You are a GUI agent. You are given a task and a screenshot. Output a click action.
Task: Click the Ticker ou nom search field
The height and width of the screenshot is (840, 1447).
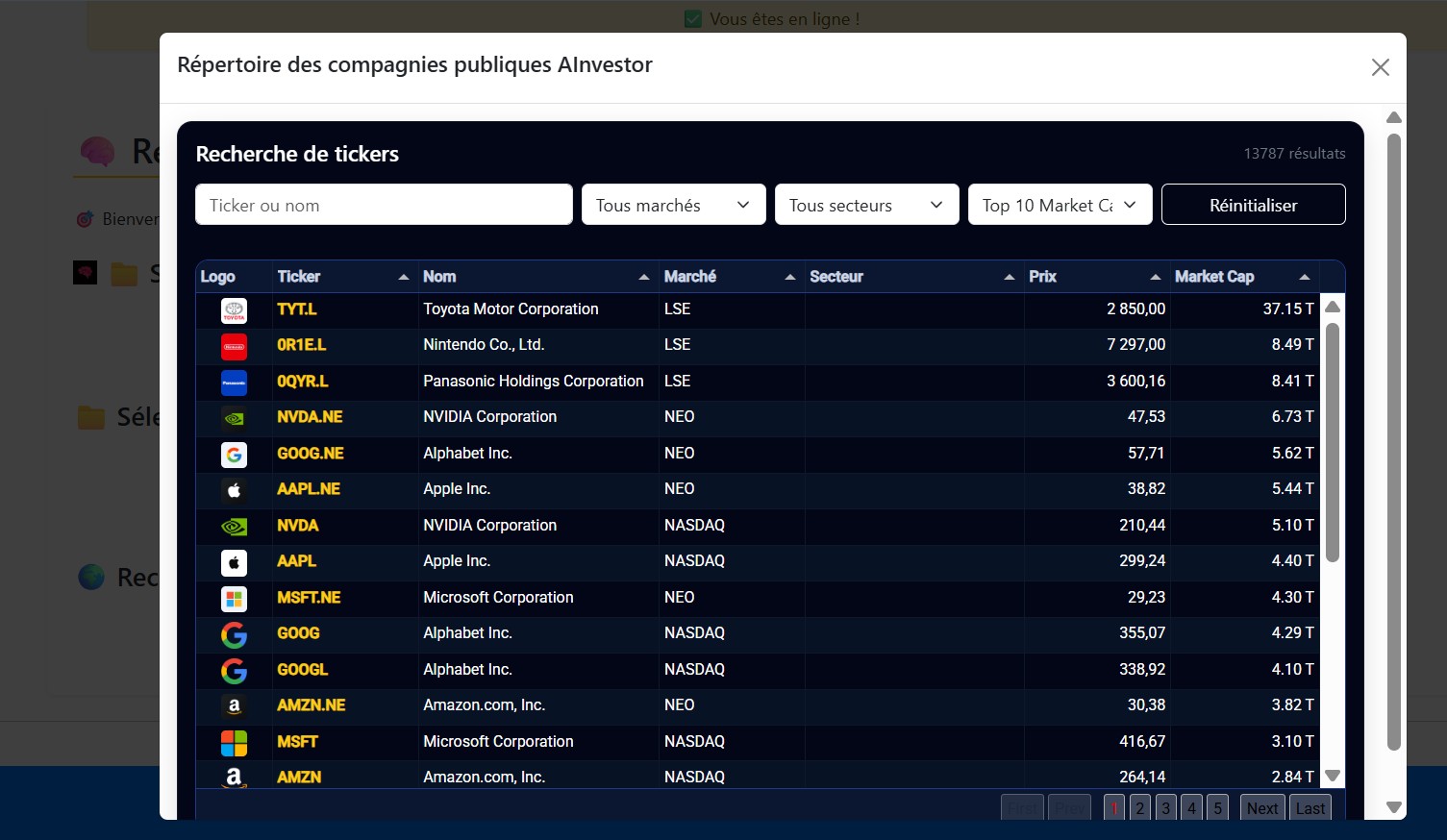384,205
